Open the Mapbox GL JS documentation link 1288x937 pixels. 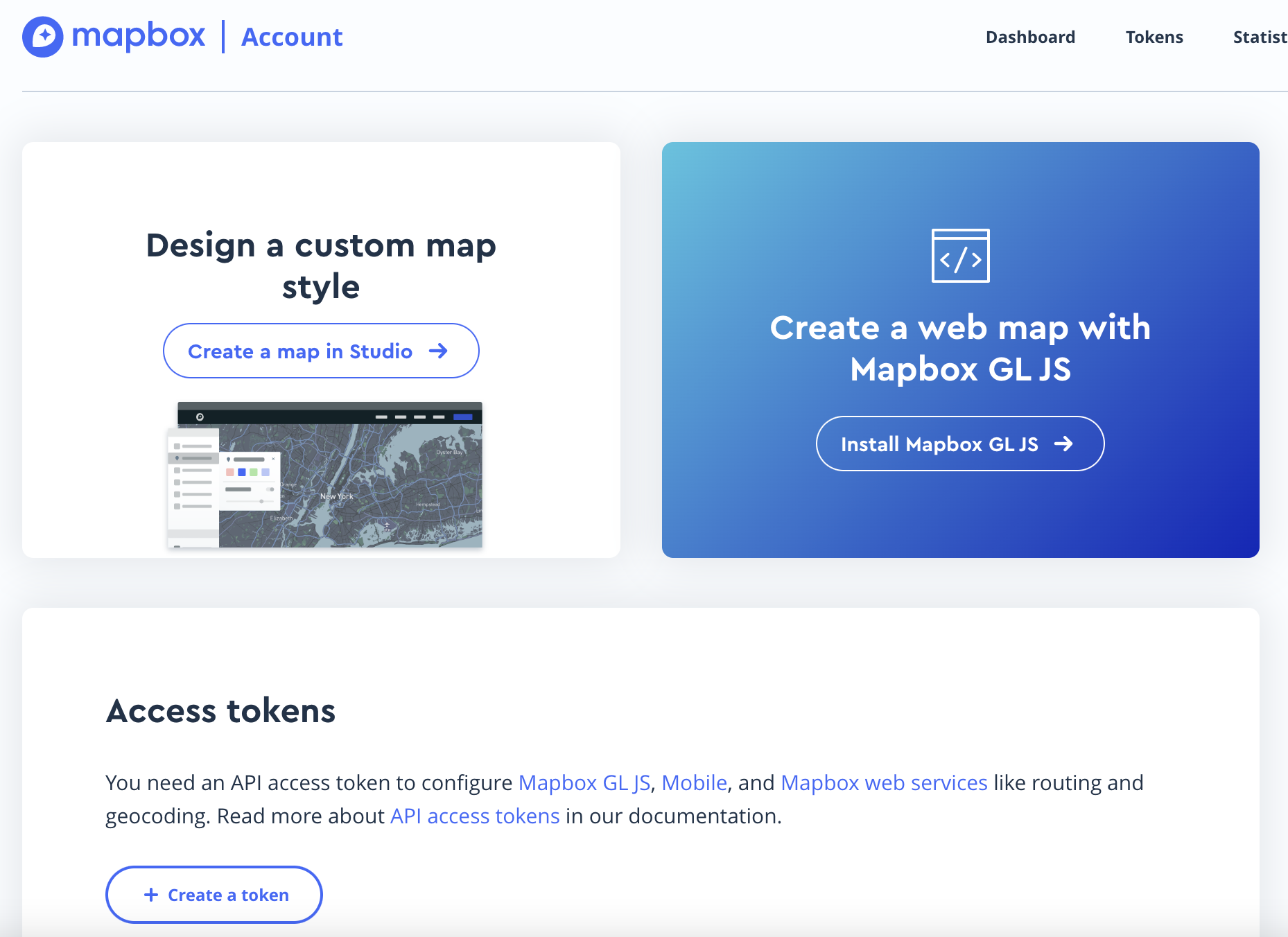[584, 782]
